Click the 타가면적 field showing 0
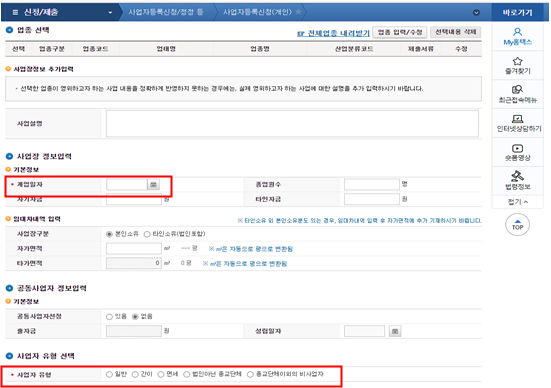The image size is (551, 388). (x=134, y=263)
